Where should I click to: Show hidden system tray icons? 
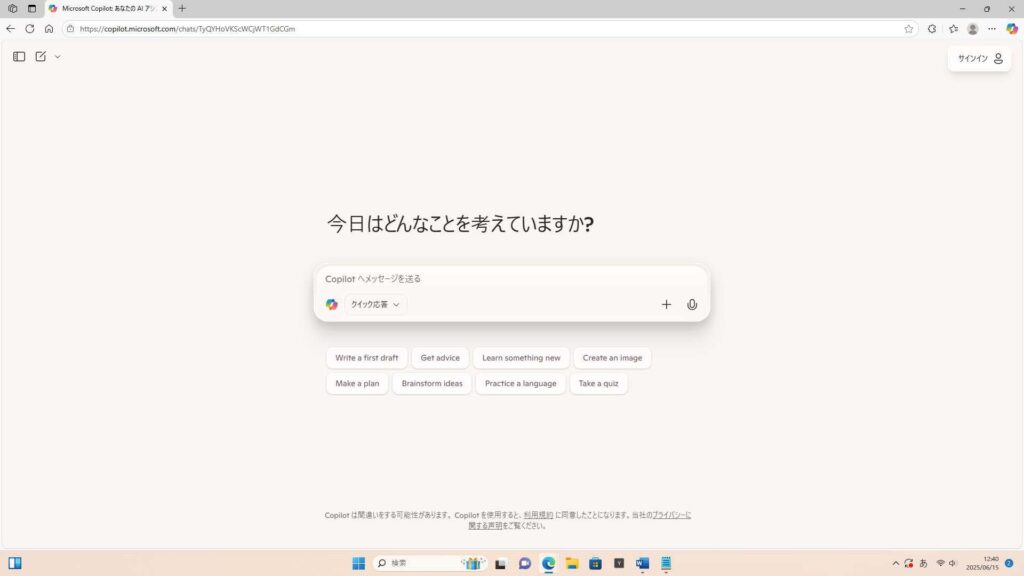pos(895,563)
